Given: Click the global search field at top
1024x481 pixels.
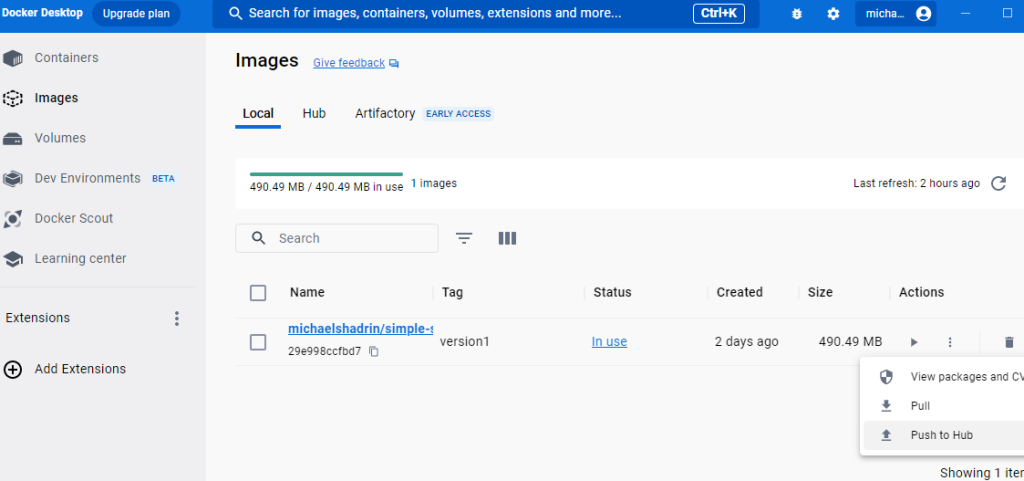Looking at the screenshot, I should click(x=485, y=14).
